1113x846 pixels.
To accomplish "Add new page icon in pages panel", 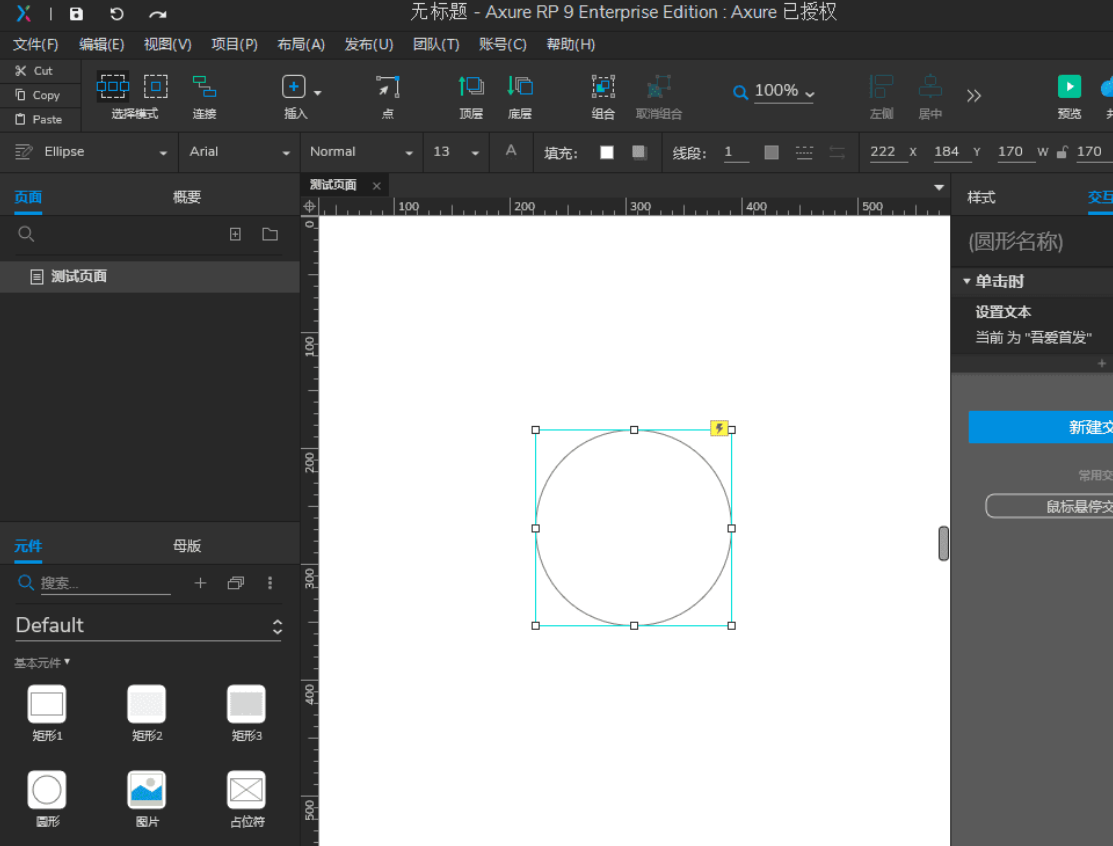I will click(x=236, y=234).
